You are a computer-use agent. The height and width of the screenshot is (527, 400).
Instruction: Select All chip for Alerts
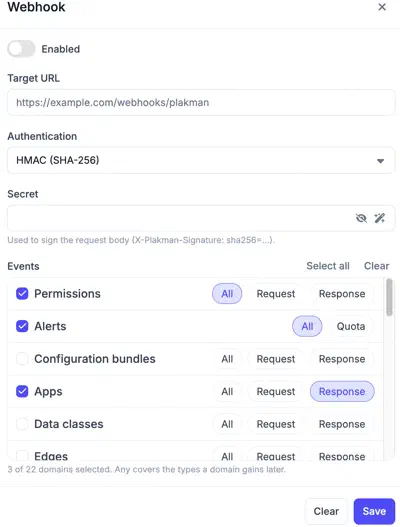pyautogui.click(x=307, y=326)
